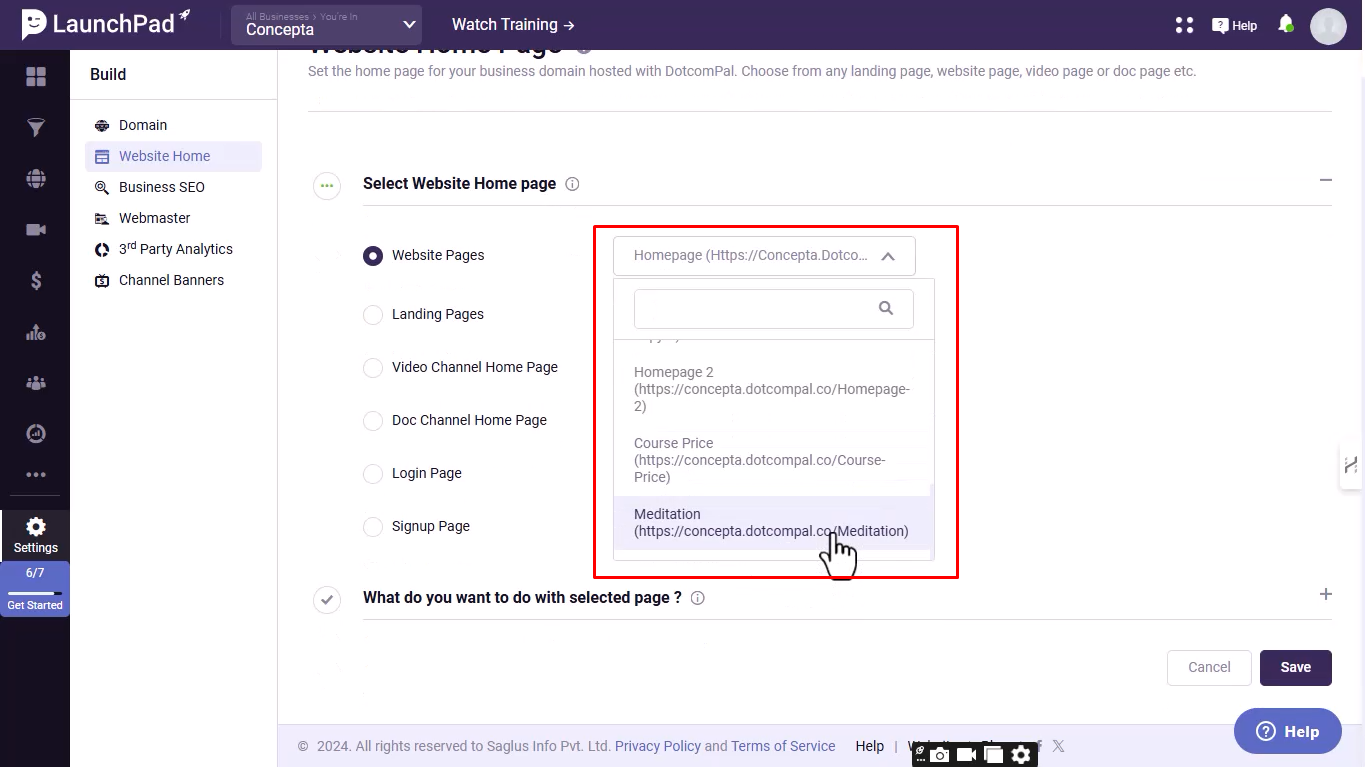Image resolution: width=1365 pixels, height=767 pixels.
Task: Click the search field inside dropdown
Action: [774, 309]
